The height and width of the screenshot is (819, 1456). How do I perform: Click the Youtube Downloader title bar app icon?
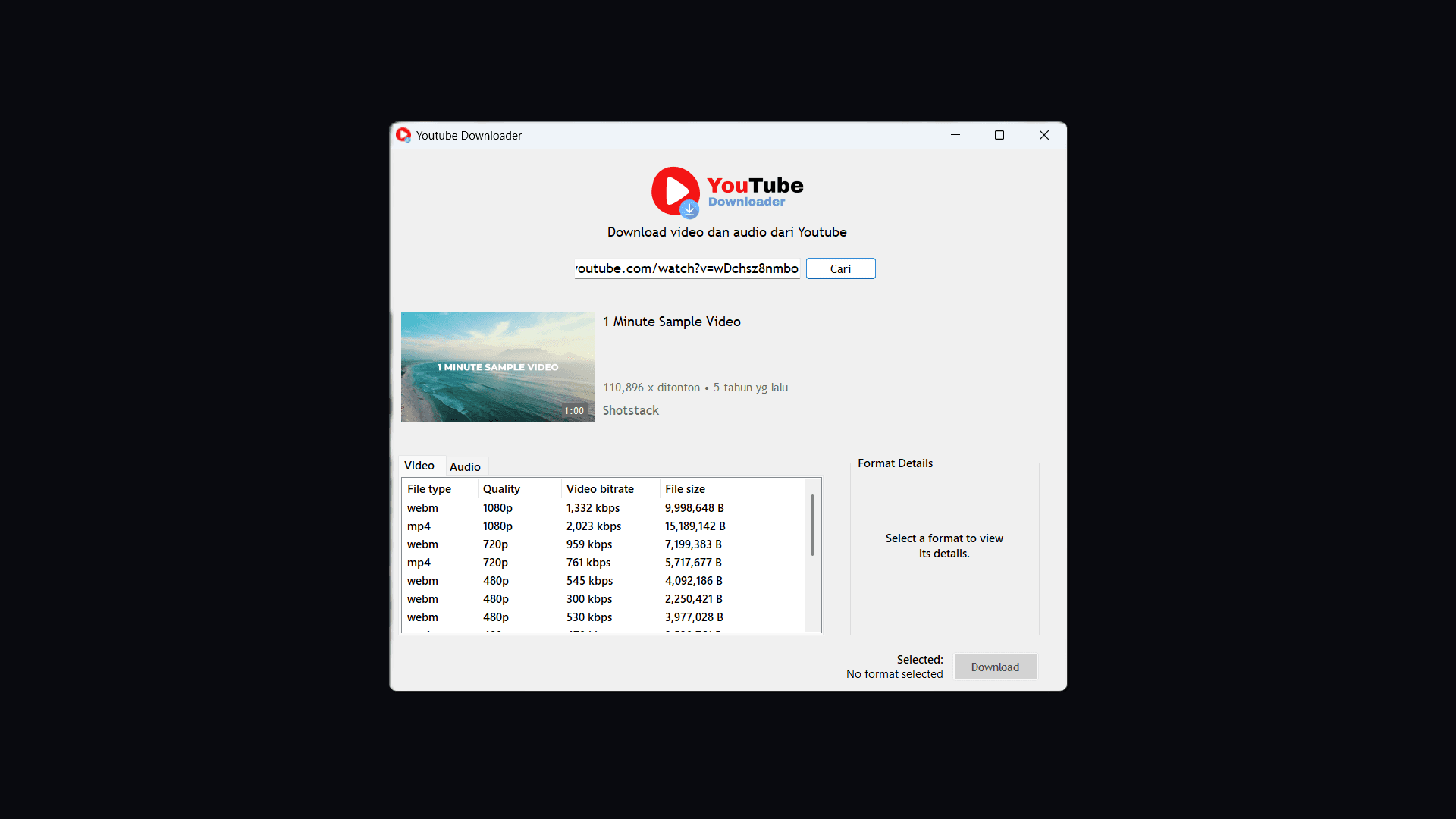(x=403, y=135)
